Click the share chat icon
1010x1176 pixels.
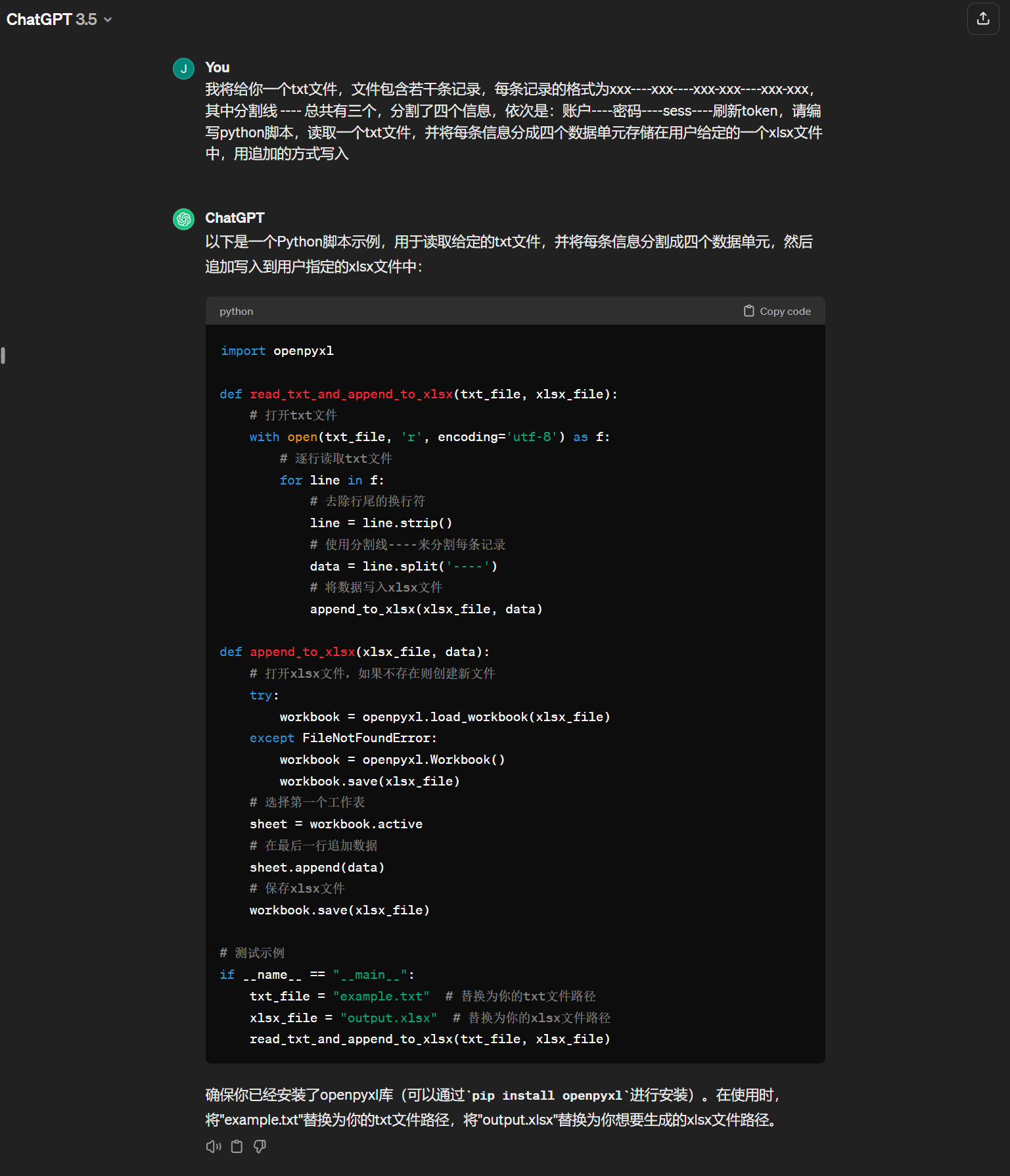(x=983, y=18)
